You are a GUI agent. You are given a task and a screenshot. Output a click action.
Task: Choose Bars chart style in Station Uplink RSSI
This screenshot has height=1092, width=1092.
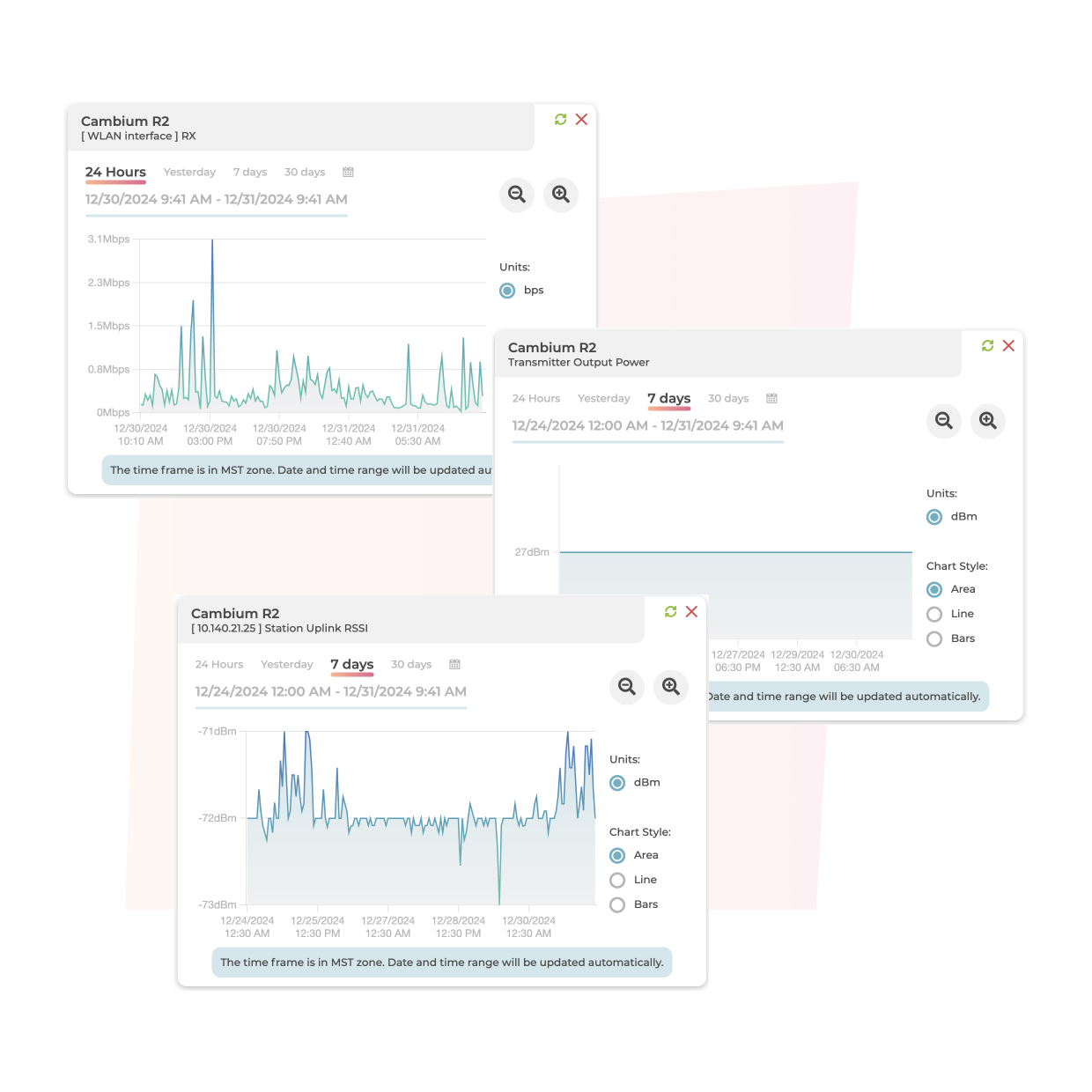coord(617,904)
